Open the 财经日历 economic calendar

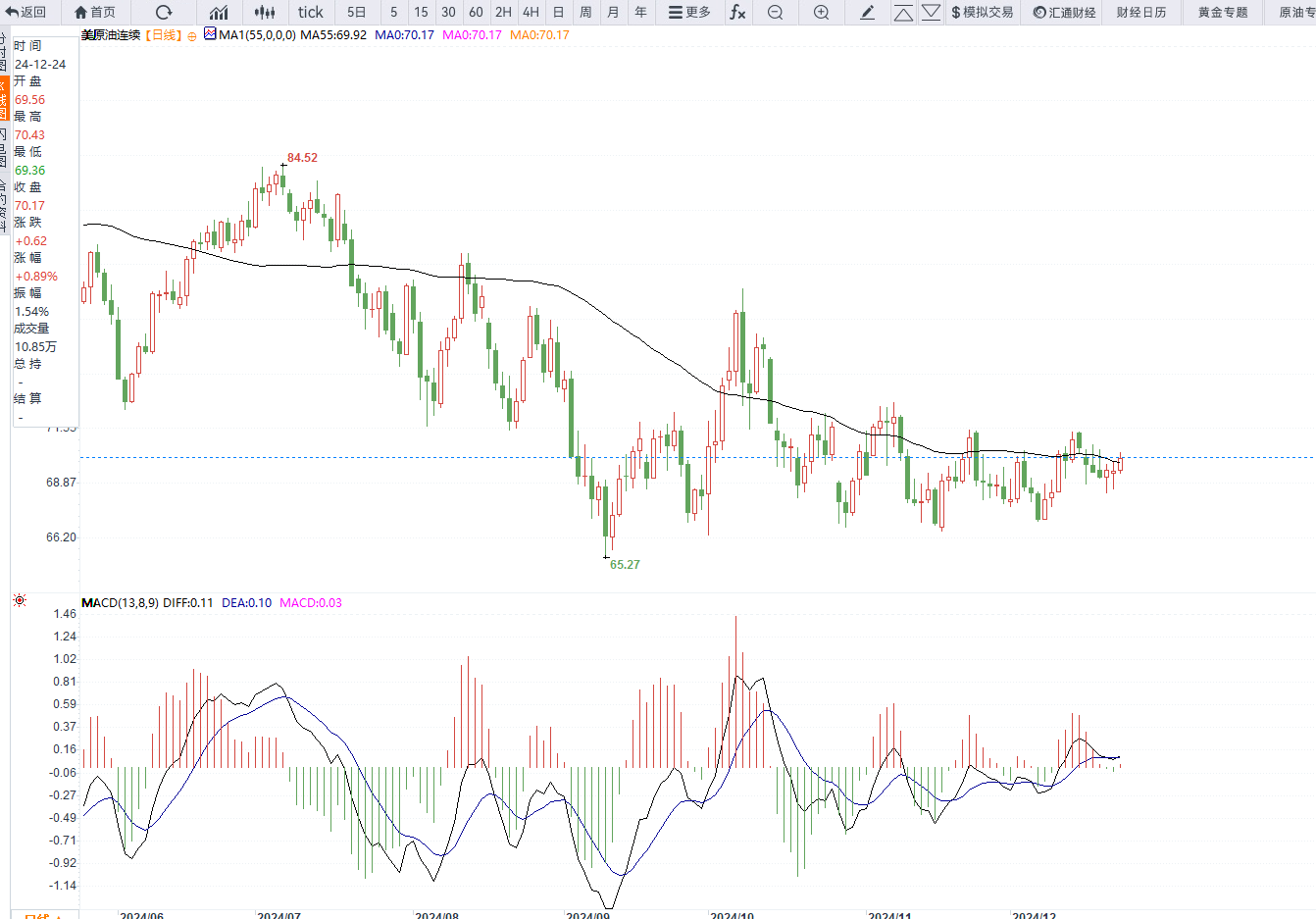click(x=1141, y=12)
